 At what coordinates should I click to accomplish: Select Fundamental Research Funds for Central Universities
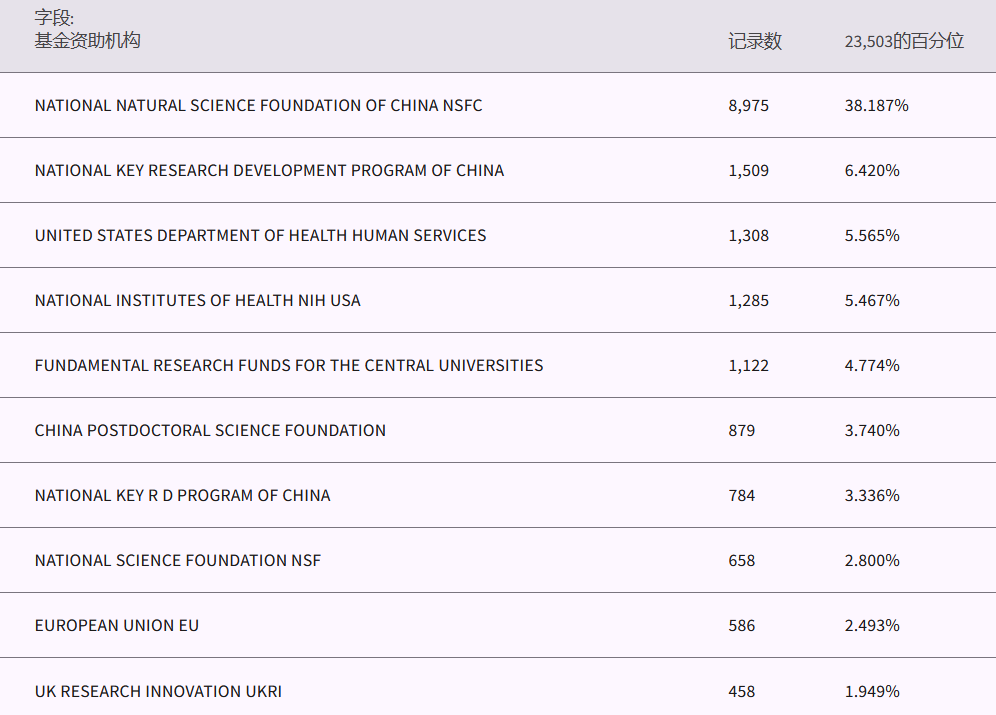tap(289, 365)
